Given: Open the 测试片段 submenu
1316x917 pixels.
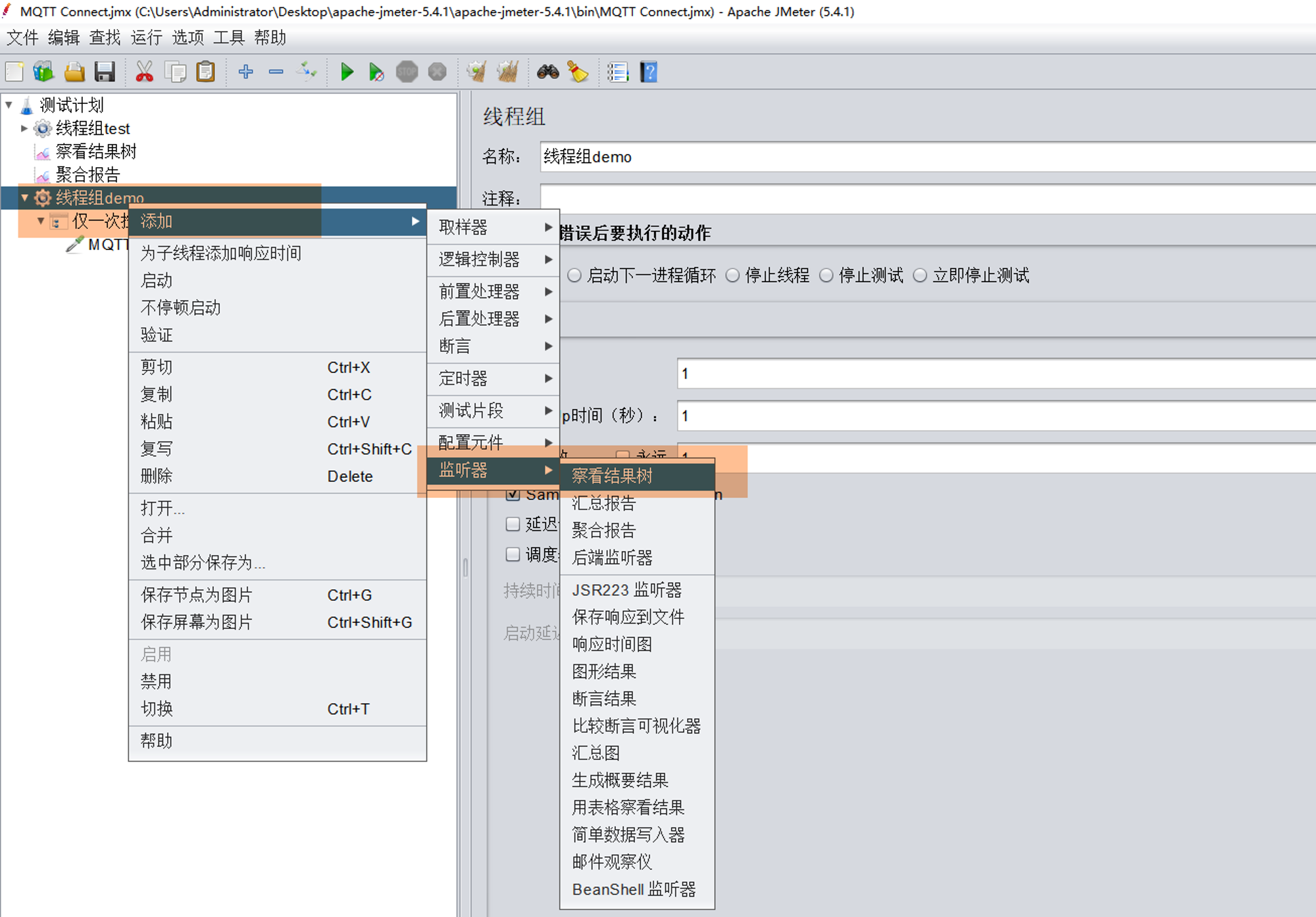Looking at the screenshot, I should coord(493,410).
